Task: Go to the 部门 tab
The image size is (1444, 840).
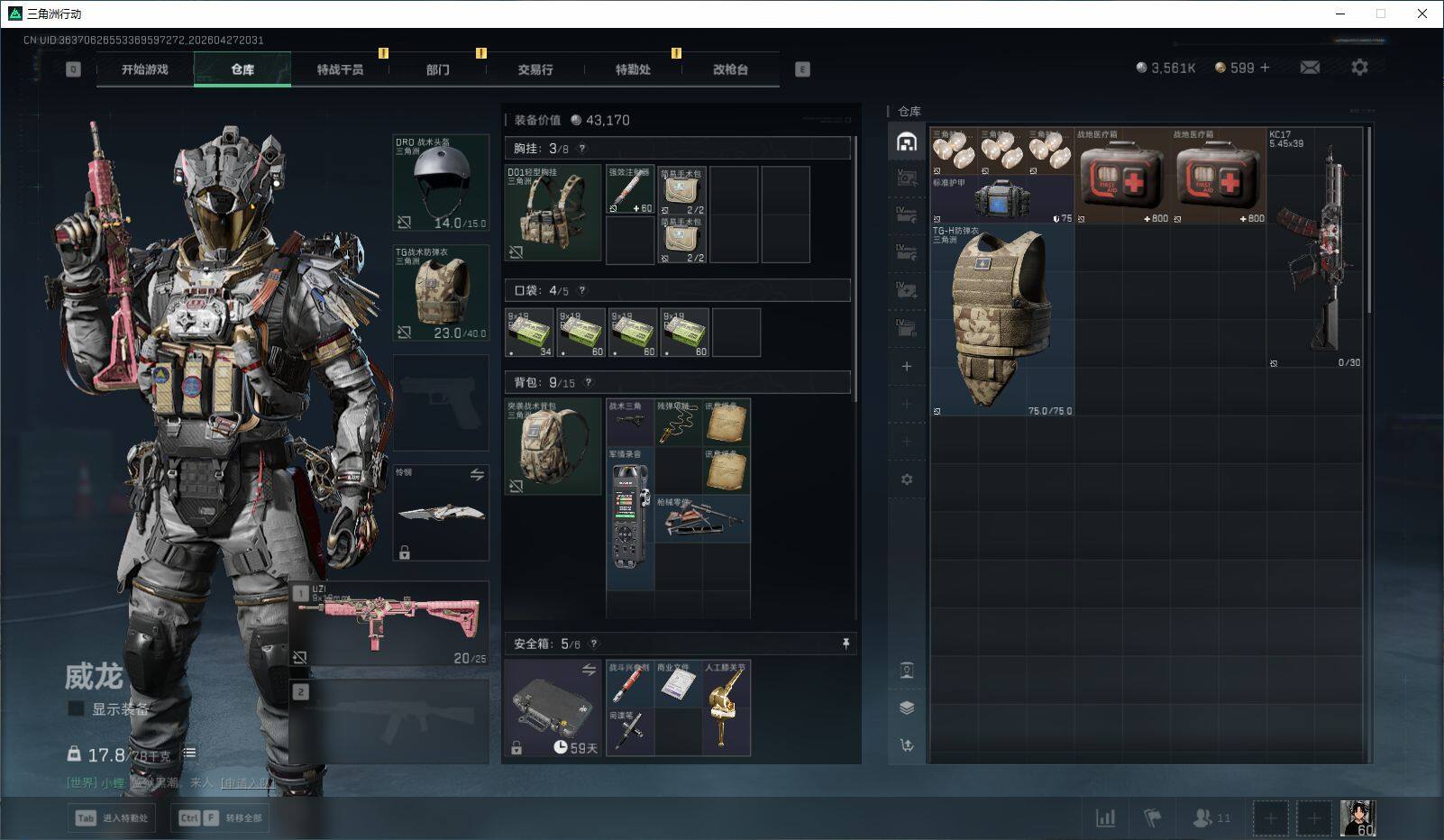Action: (x=438, y=69)
